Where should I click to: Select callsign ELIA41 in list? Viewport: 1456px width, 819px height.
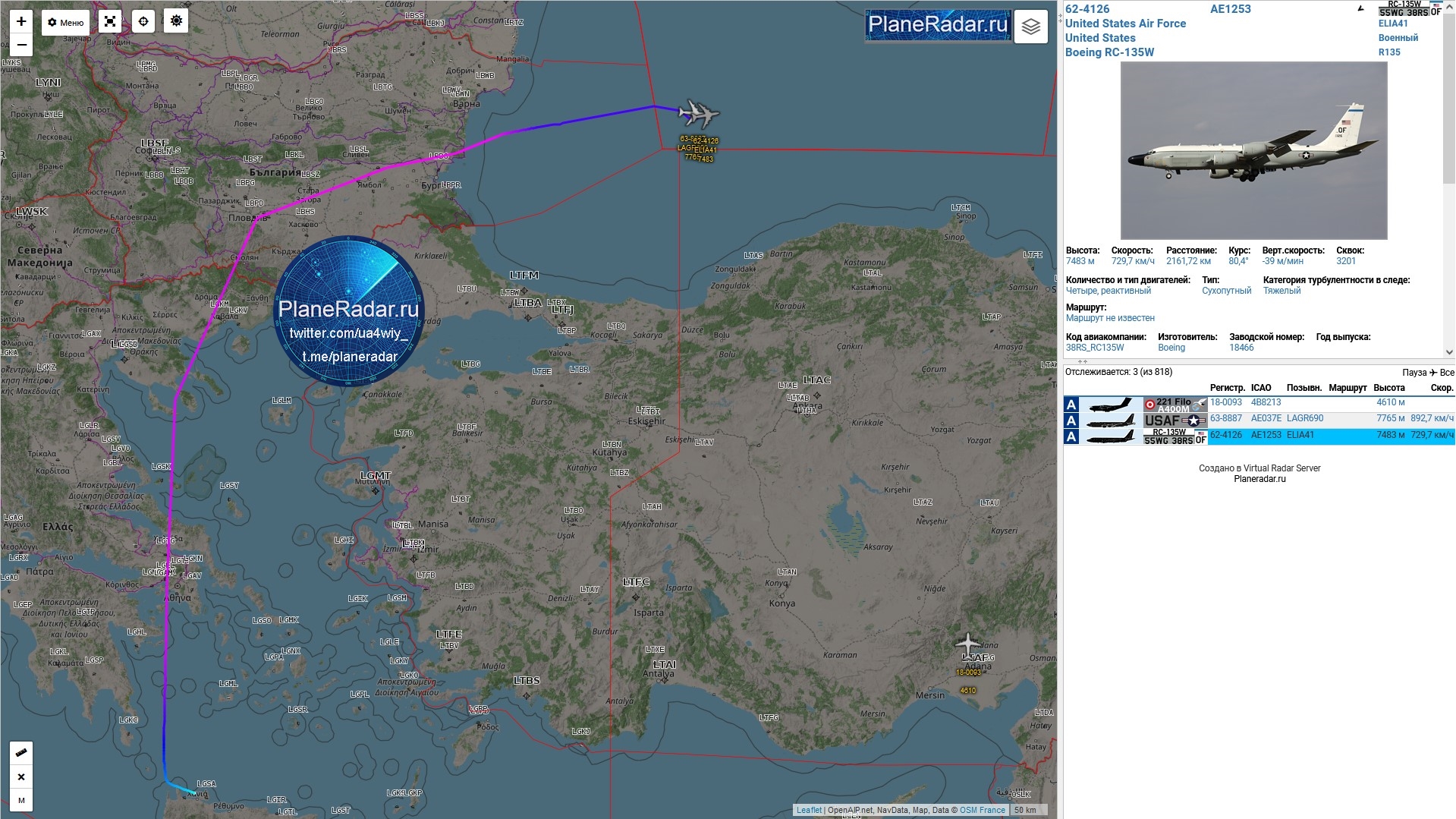1300,435
